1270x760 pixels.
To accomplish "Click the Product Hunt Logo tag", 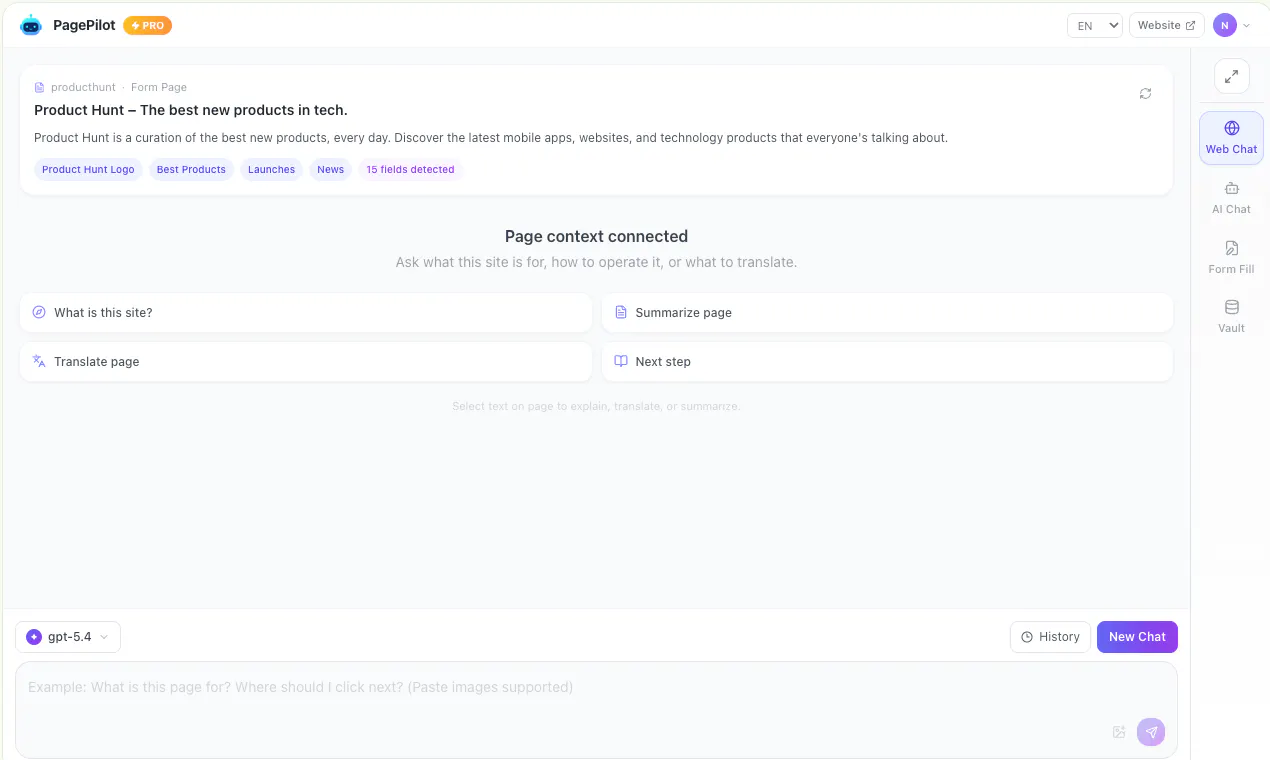I will tap(88, 169).
